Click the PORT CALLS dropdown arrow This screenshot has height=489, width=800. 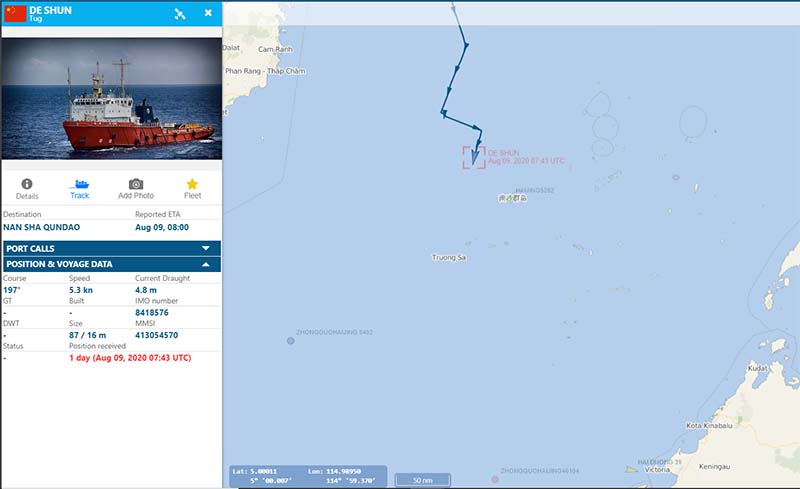point(206,248)
